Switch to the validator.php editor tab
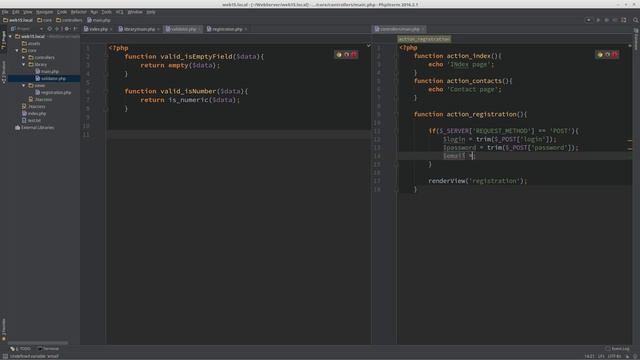 [183, 29]
